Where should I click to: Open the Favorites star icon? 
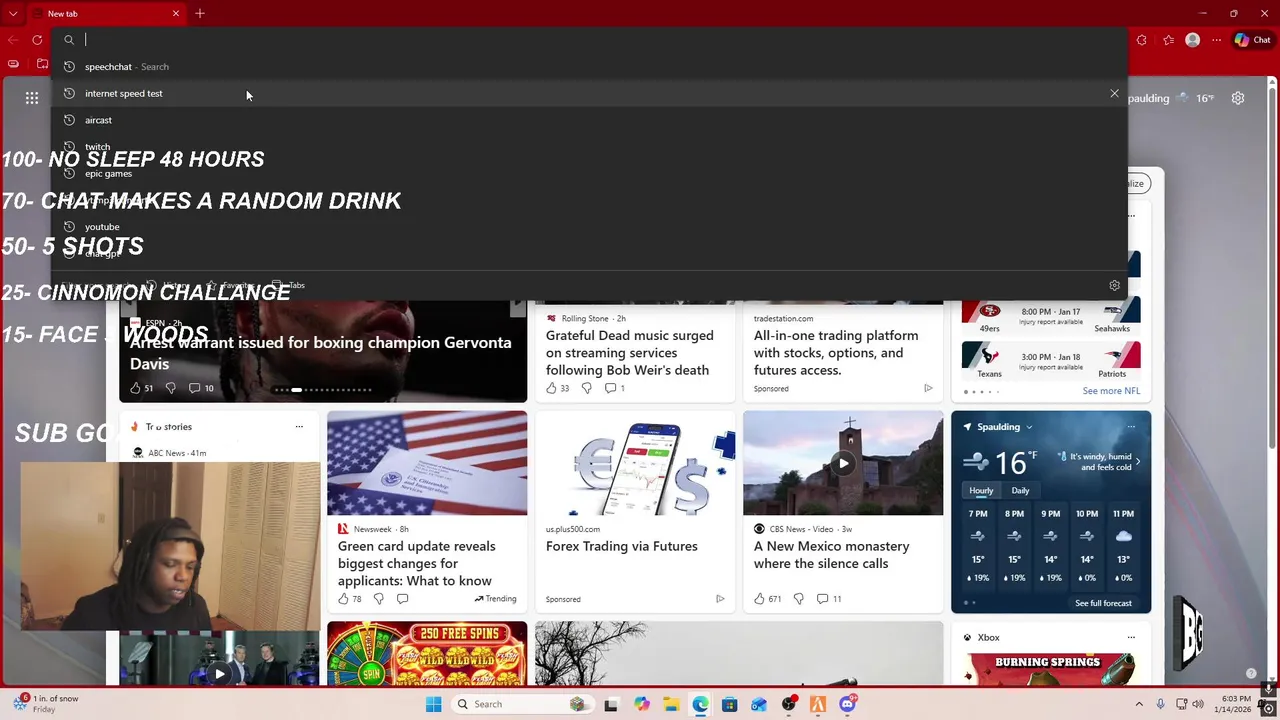point(1168,40)
